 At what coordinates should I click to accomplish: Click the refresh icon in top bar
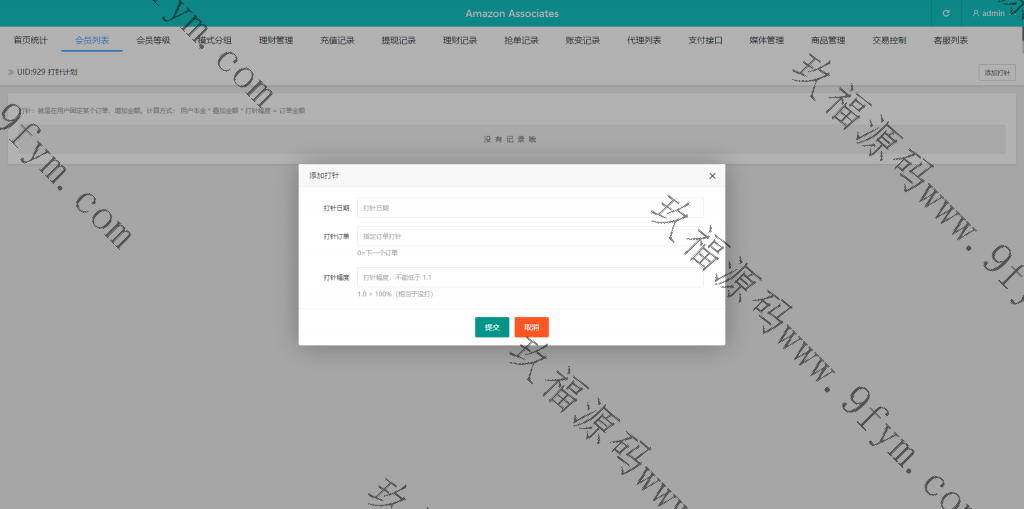coord(946,13)
